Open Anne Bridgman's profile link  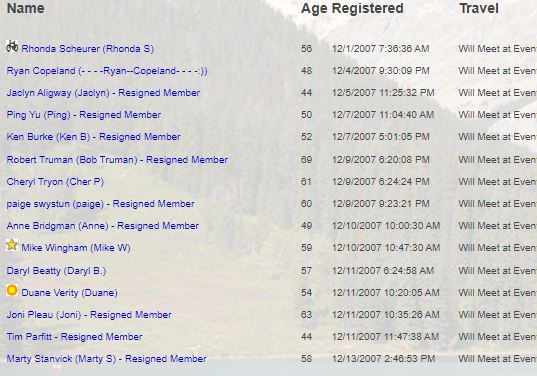pyautogui.click(x=103, y=226)
